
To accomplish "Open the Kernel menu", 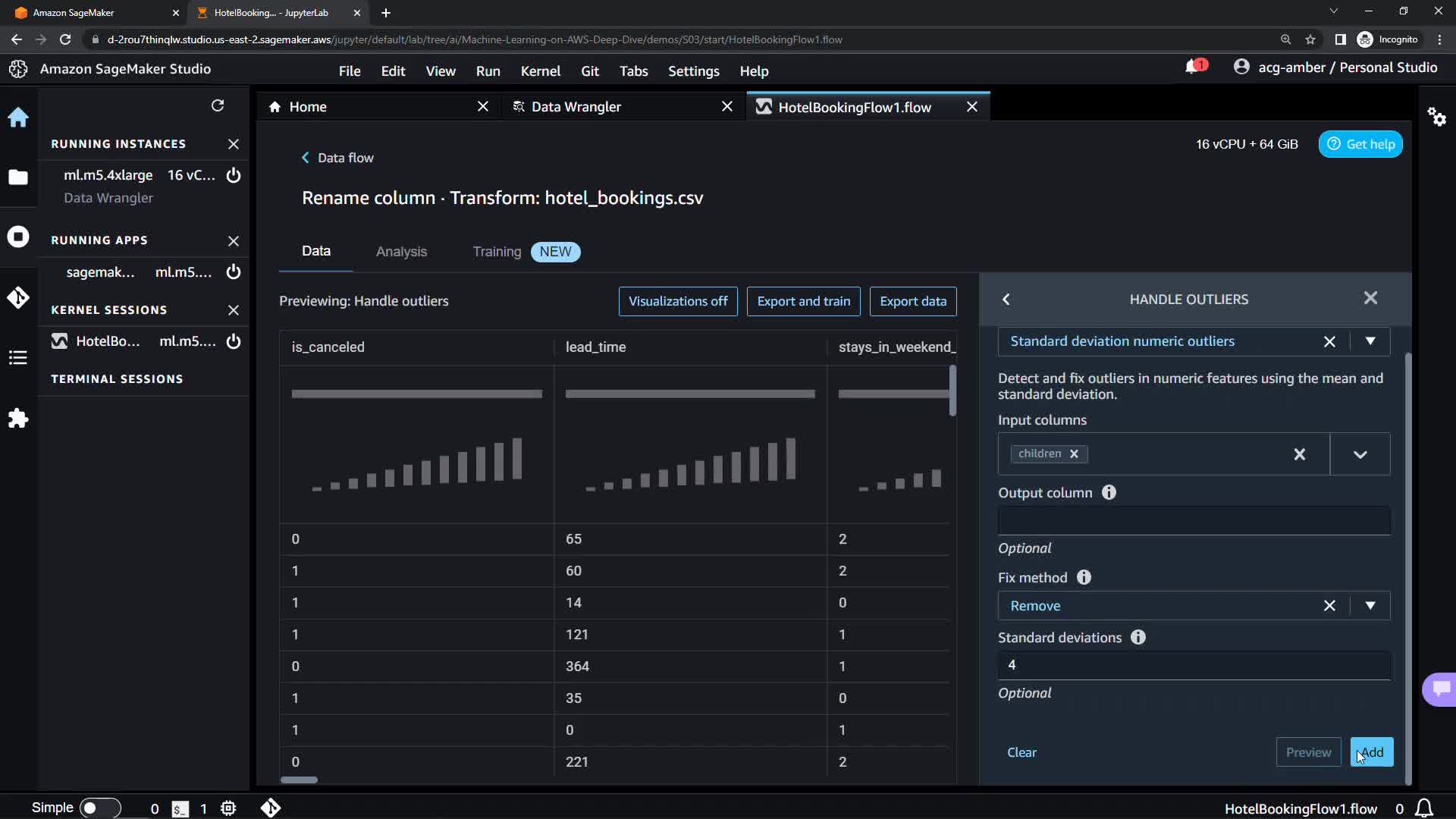I will (540, 71).
